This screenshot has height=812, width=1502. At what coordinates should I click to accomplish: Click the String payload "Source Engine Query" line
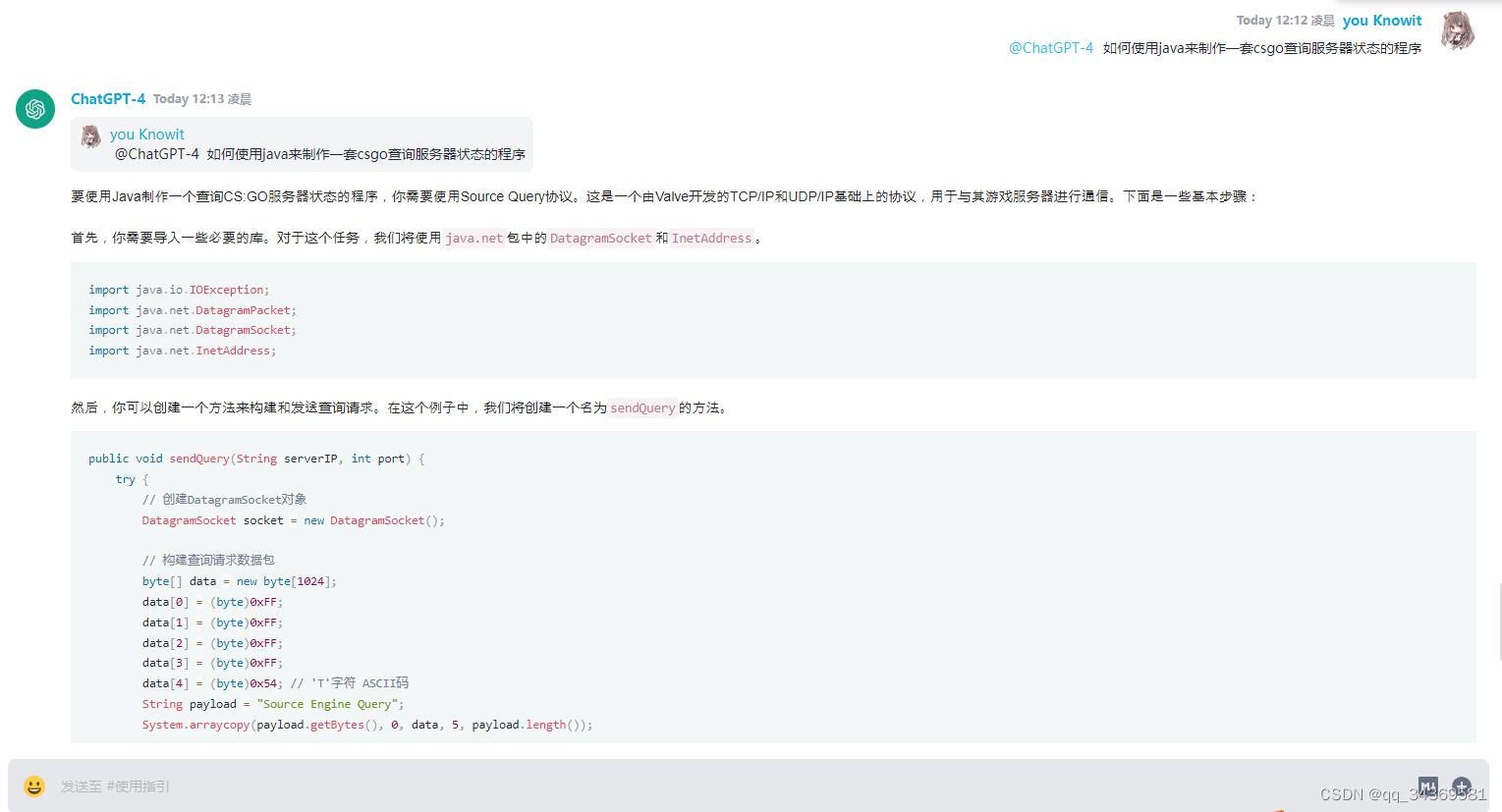click(273, 704)
